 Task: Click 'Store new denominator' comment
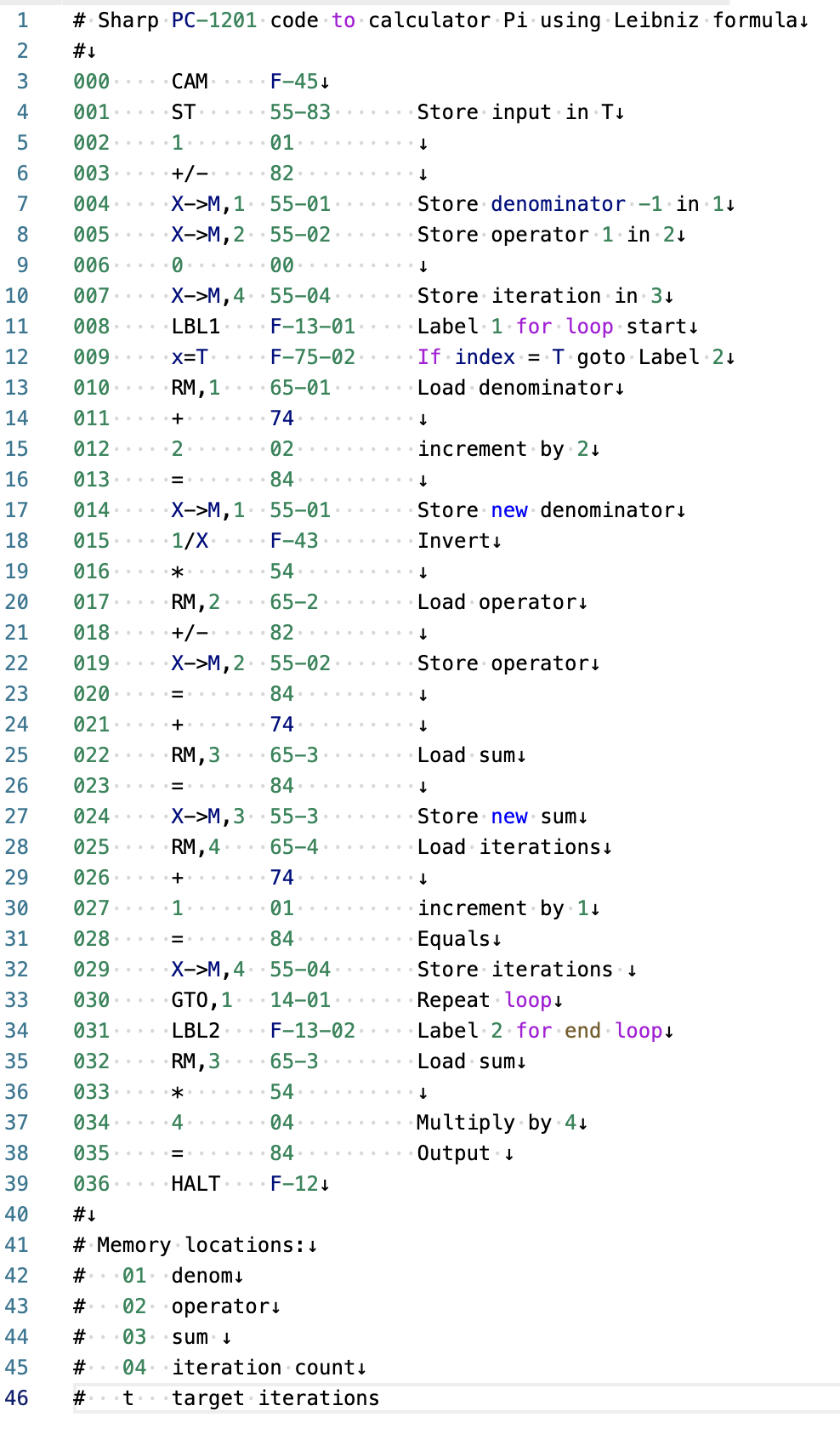(x=546, y=510)
